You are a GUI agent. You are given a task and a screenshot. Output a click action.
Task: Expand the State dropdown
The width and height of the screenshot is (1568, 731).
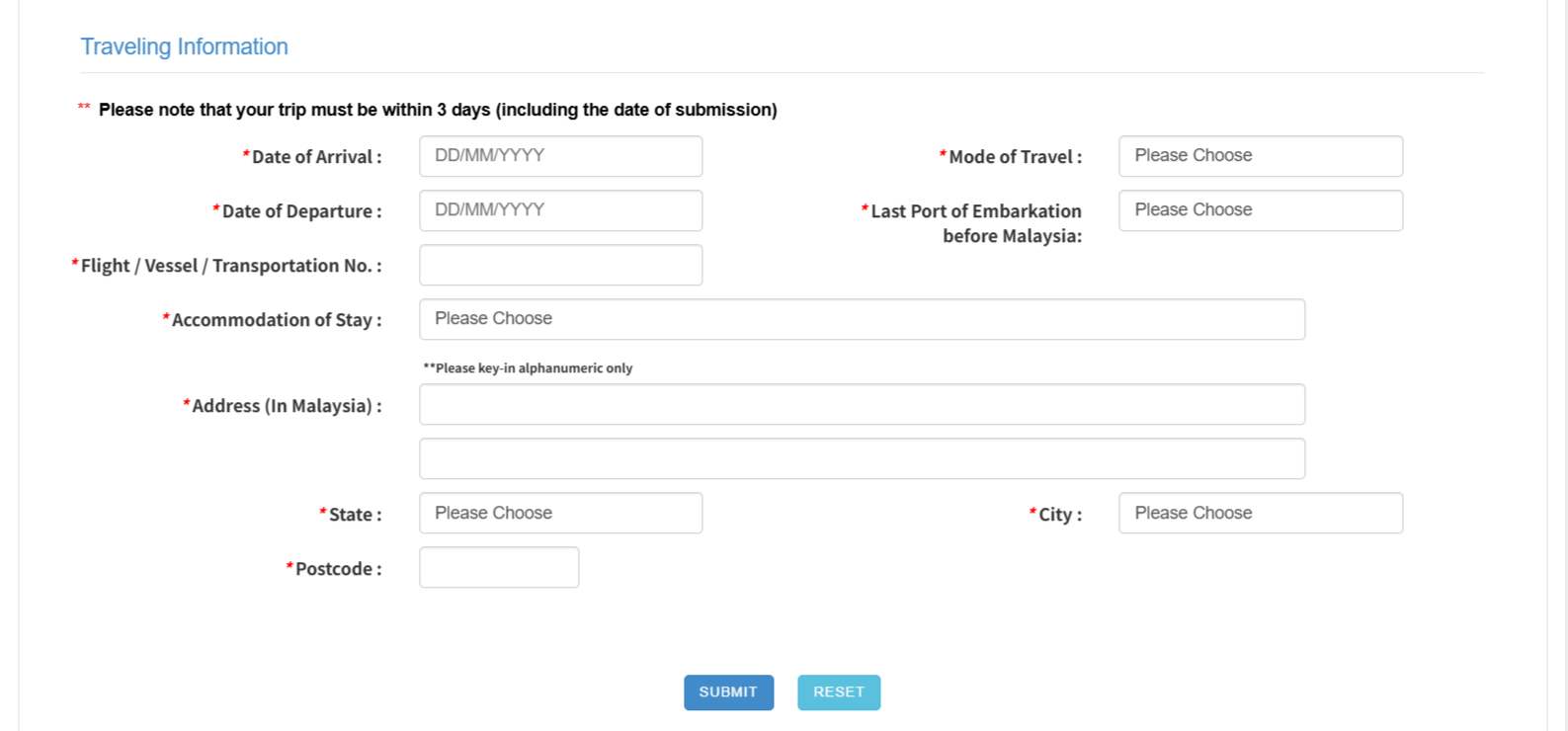click(x=560, y=513)
